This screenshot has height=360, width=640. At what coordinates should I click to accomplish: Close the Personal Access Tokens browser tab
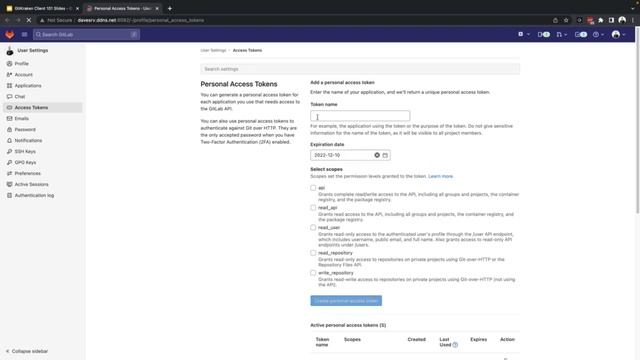pos(157,8)
